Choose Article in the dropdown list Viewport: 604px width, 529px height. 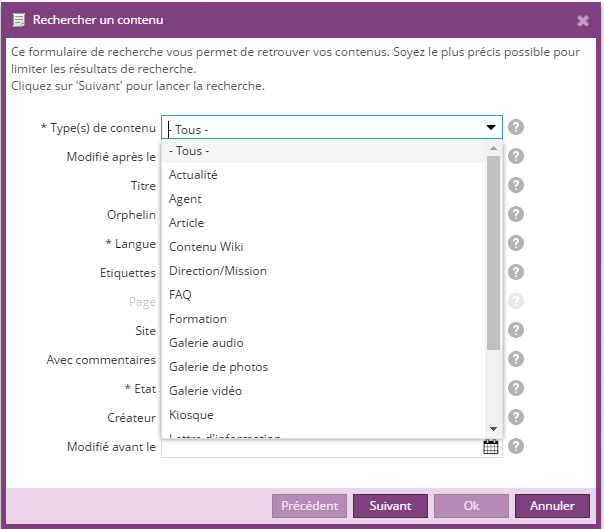[x=186, y=223]
